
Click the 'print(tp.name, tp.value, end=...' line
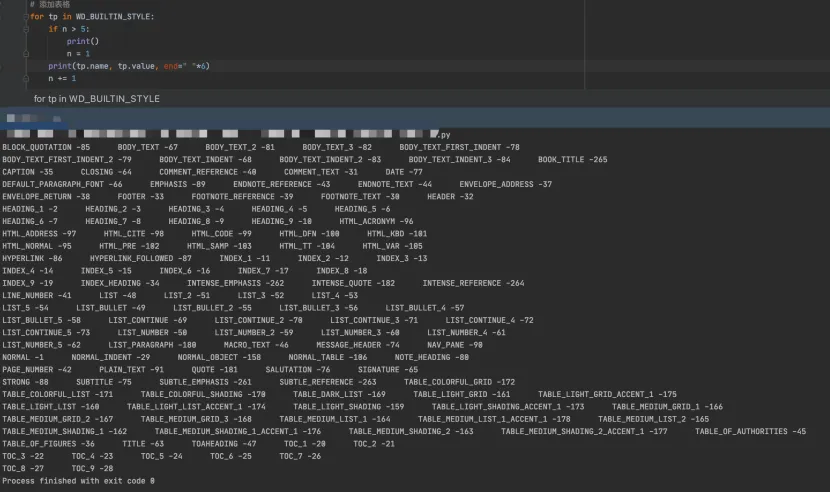129,66
